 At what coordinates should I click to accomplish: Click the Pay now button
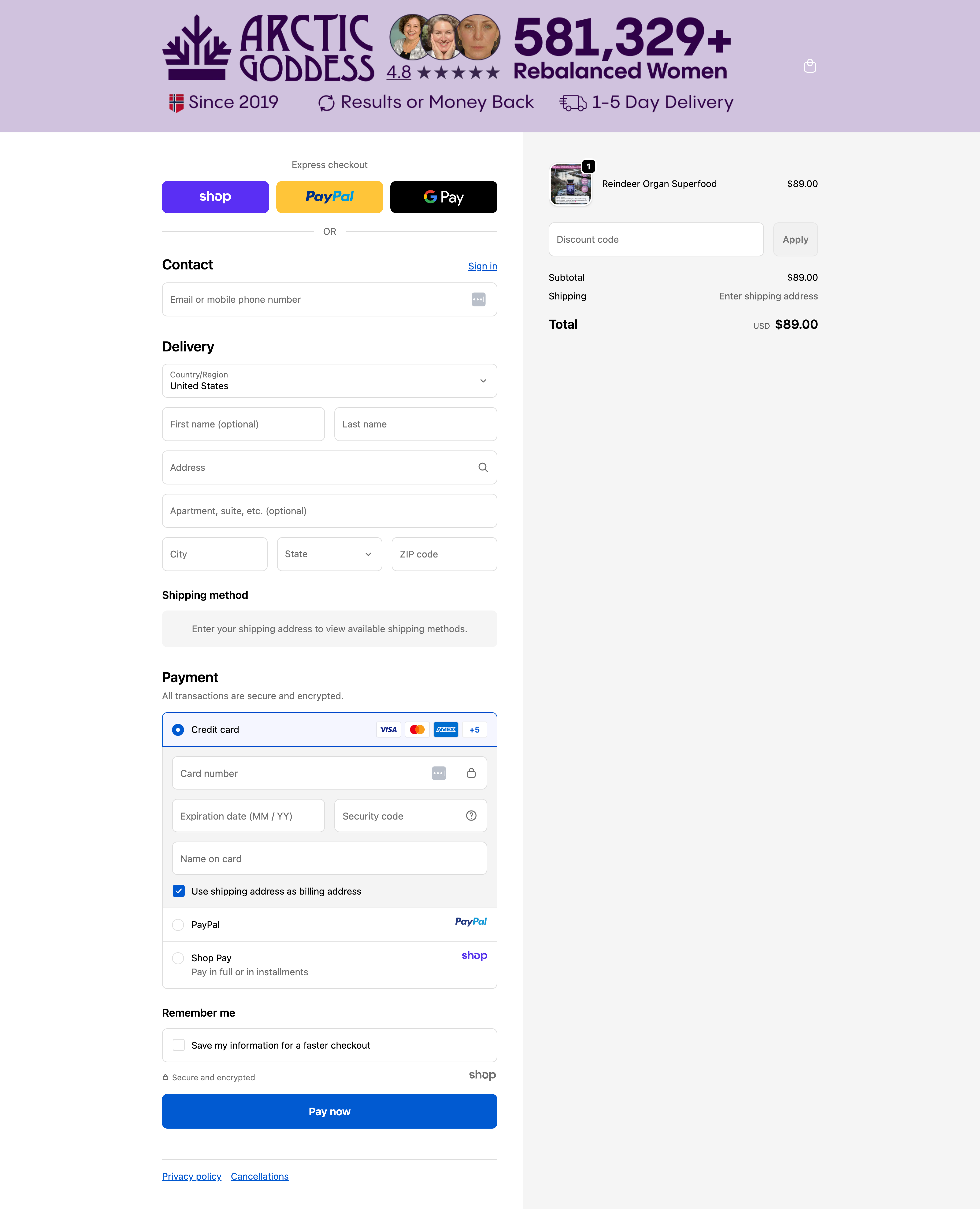pos(330,1111)
